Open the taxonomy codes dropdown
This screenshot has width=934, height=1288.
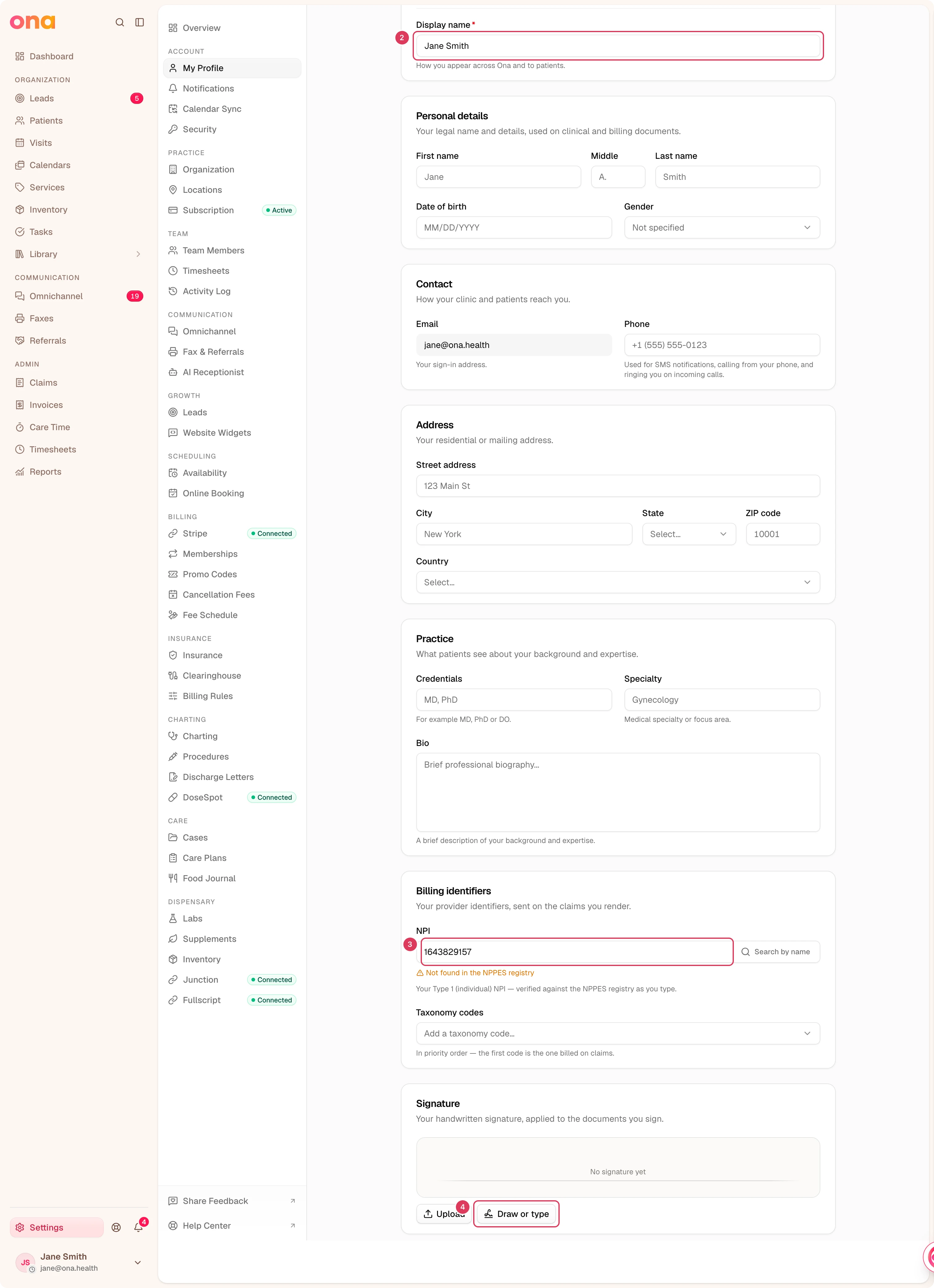618,1034
